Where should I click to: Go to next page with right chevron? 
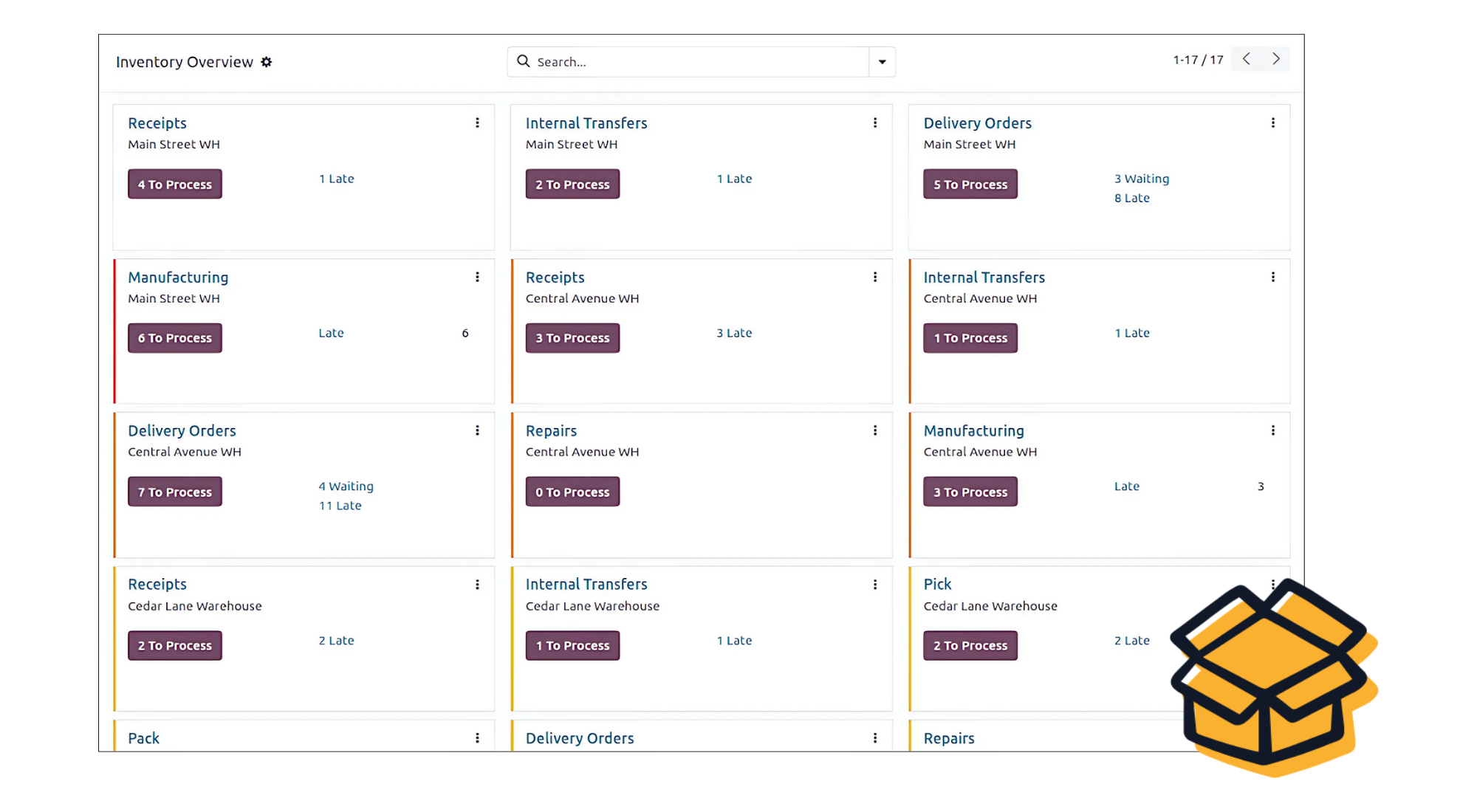1275,59
